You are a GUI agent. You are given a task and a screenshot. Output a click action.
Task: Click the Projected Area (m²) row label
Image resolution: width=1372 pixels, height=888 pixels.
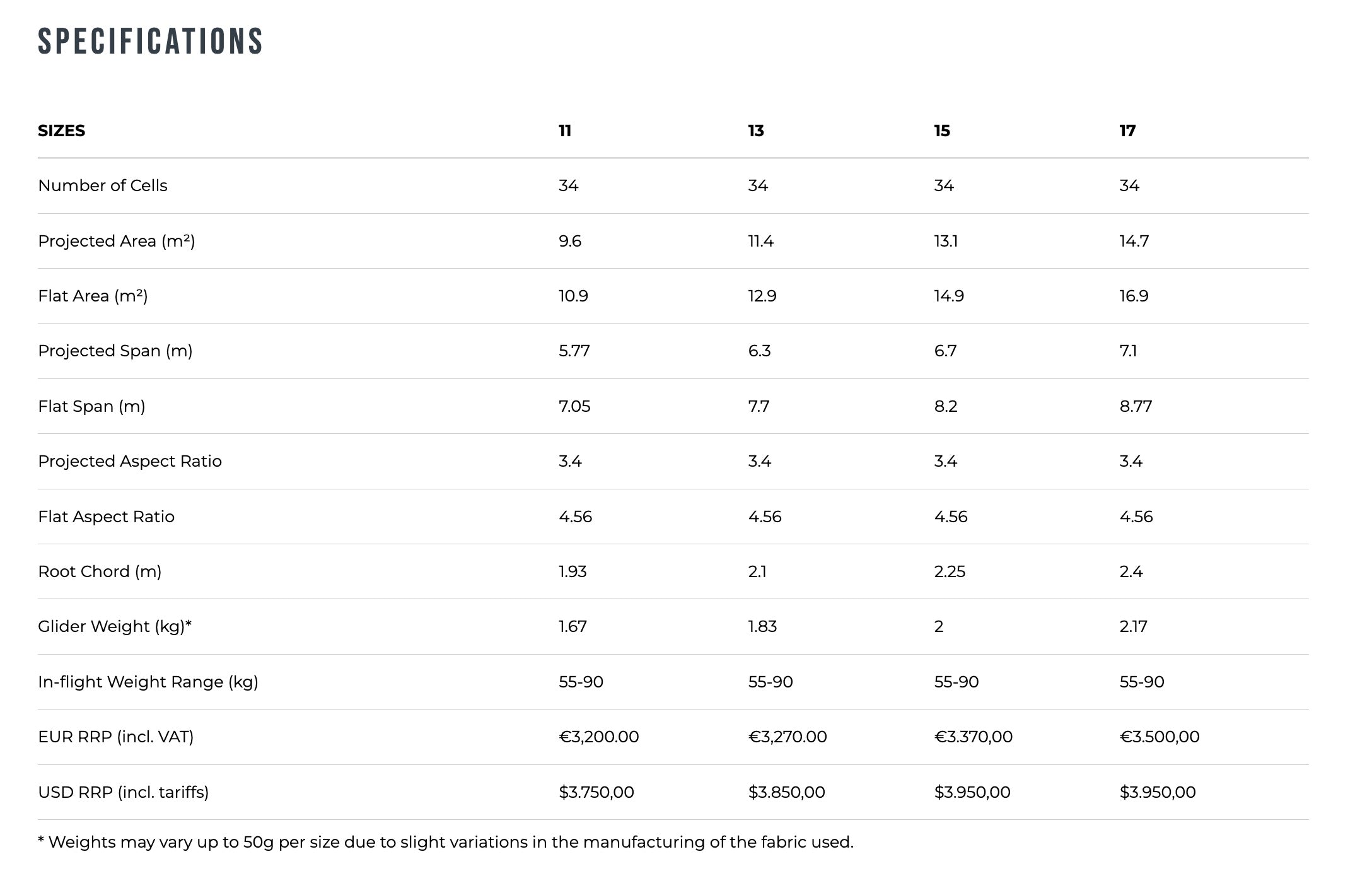click(117, 241)
